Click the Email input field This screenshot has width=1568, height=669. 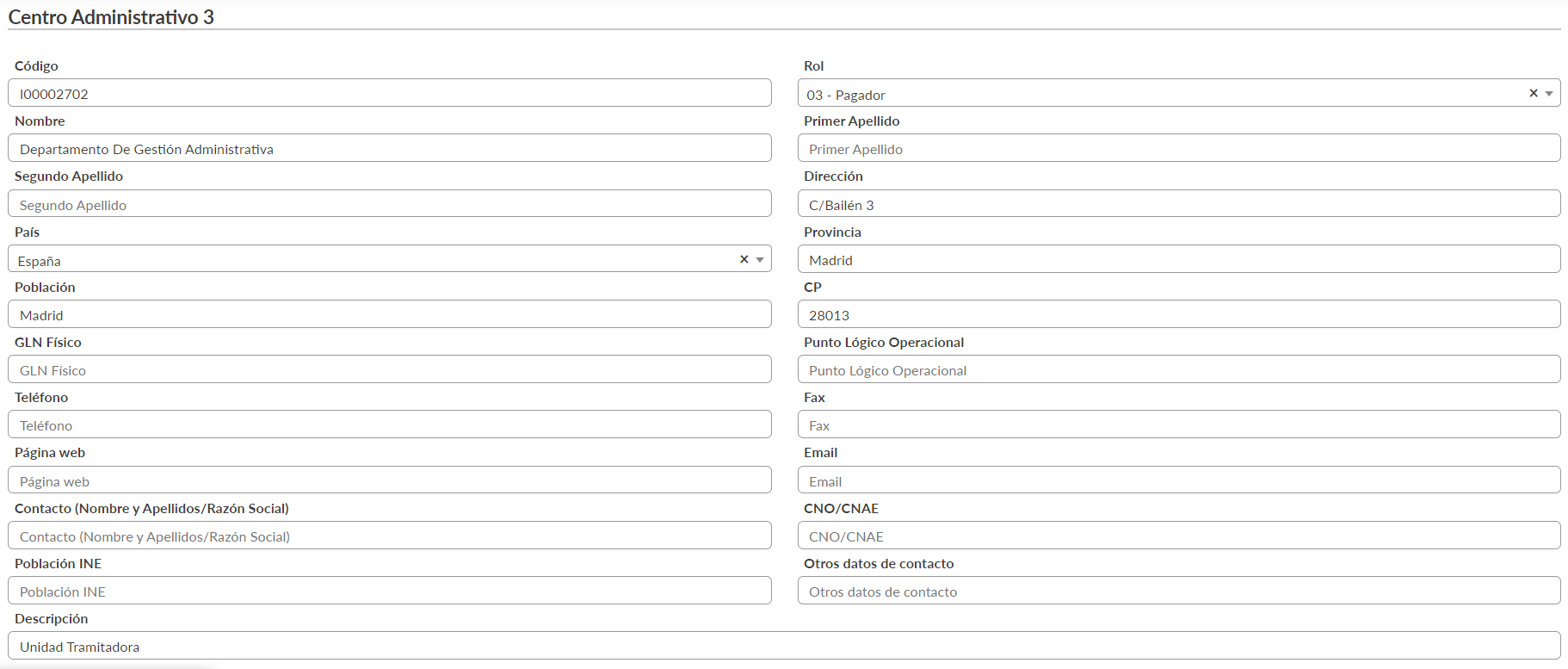[x=1178, y=481]
